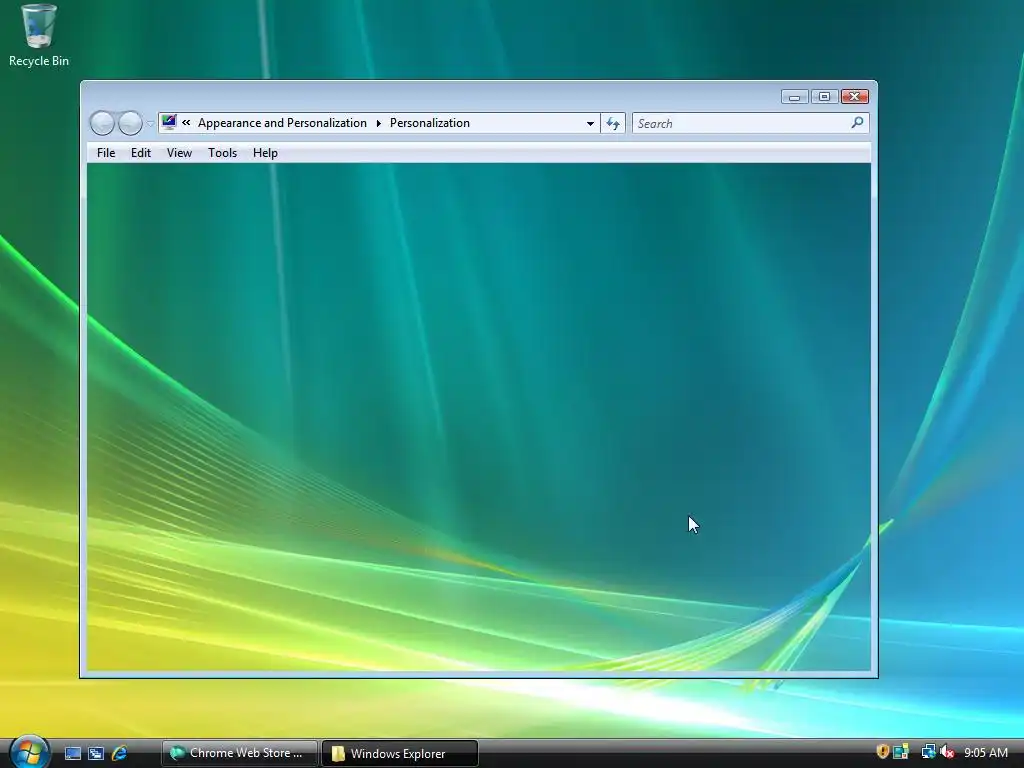The image size is (1024, 768).
Task: Open the Edit menu
Action: [140, 153]
